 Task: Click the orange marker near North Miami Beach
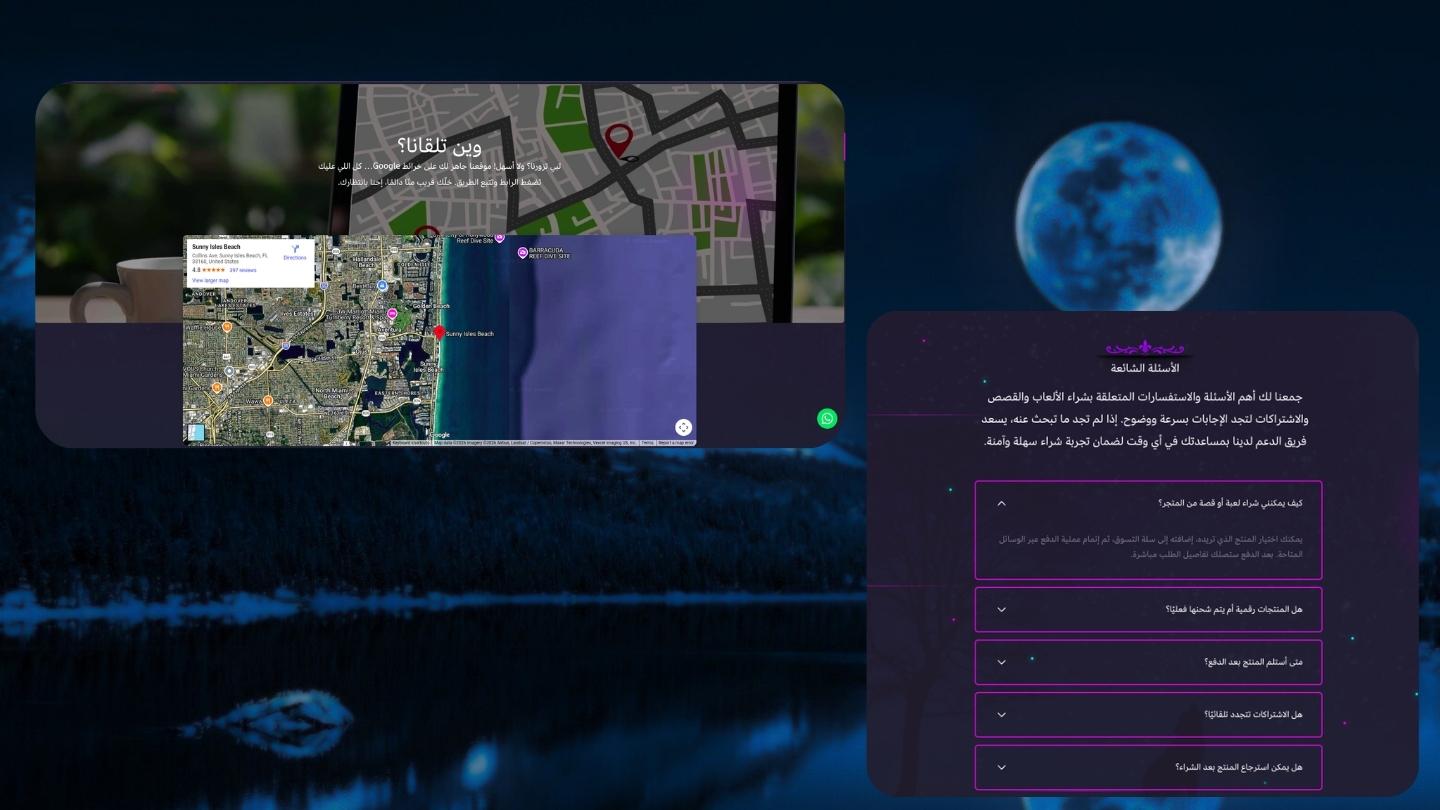pyautogui.click(x=268, y=400)
